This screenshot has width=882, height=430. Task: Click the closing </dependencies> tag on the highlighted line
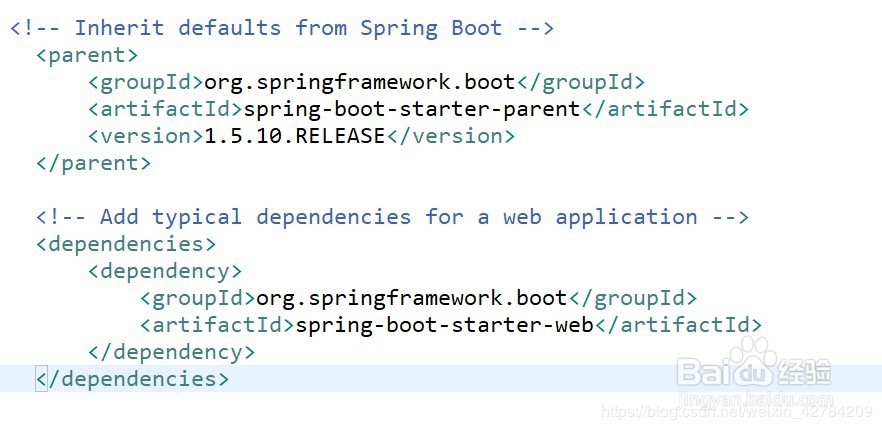point(132,379)
